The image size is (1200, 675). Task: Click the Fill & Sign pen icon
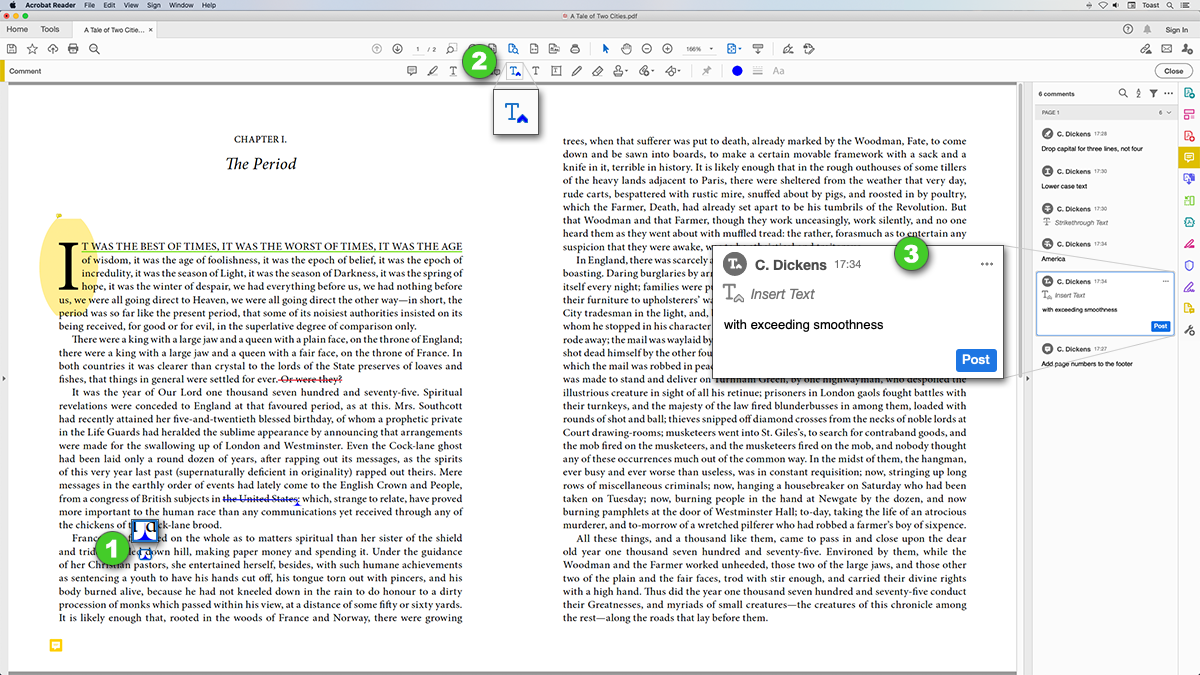tap(788, 48)
